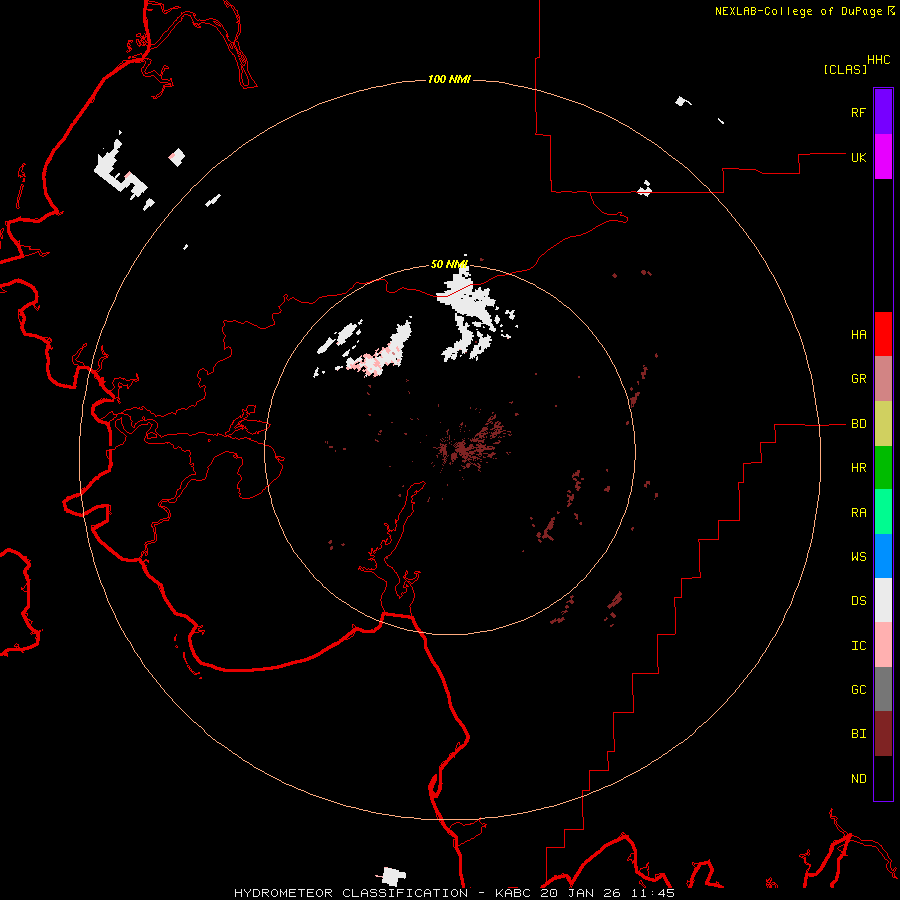The width and height of the screenshot is (900, 900).
Task: Click the green HR legend swatch
Action: pos(883,468)
